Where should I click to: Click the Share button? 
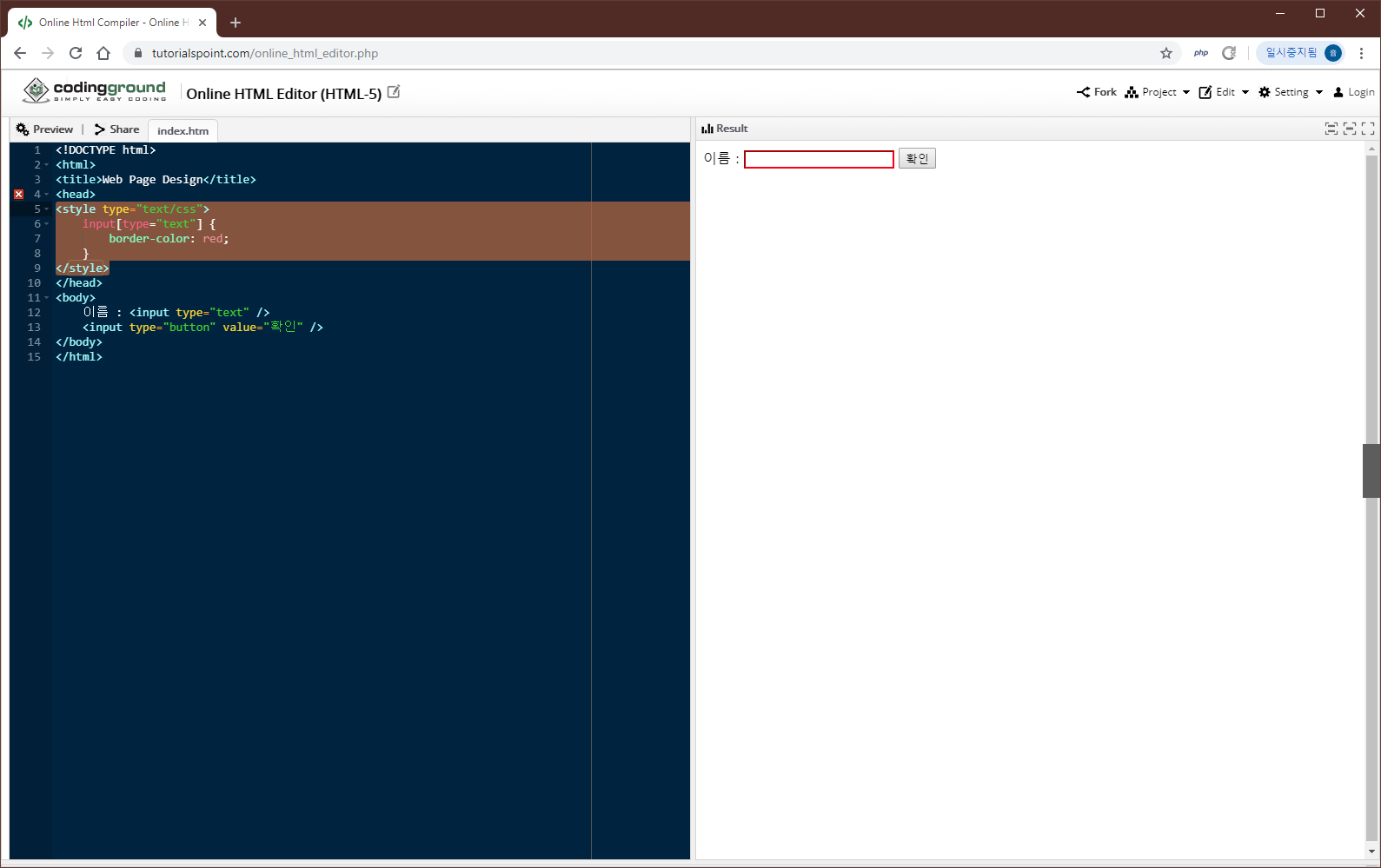click(116, 129)
